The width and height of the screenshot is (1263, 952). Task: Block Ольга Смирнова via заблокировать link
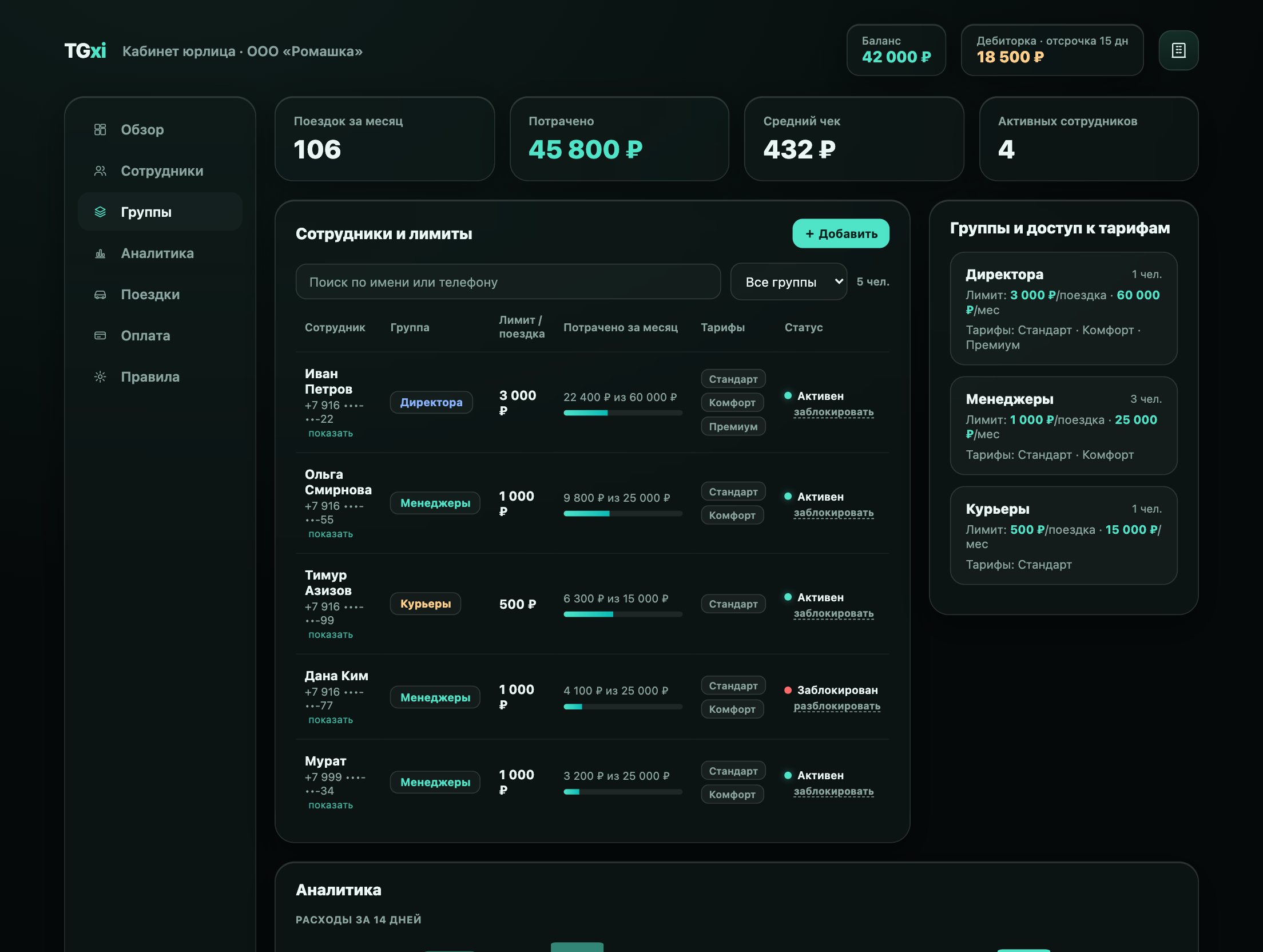pyautogui.click(x=833, y=513)
